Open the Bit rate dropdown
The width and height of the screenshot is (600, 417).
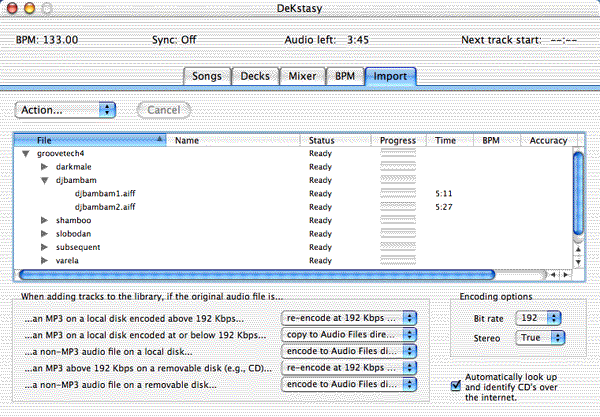coord(538,318)
